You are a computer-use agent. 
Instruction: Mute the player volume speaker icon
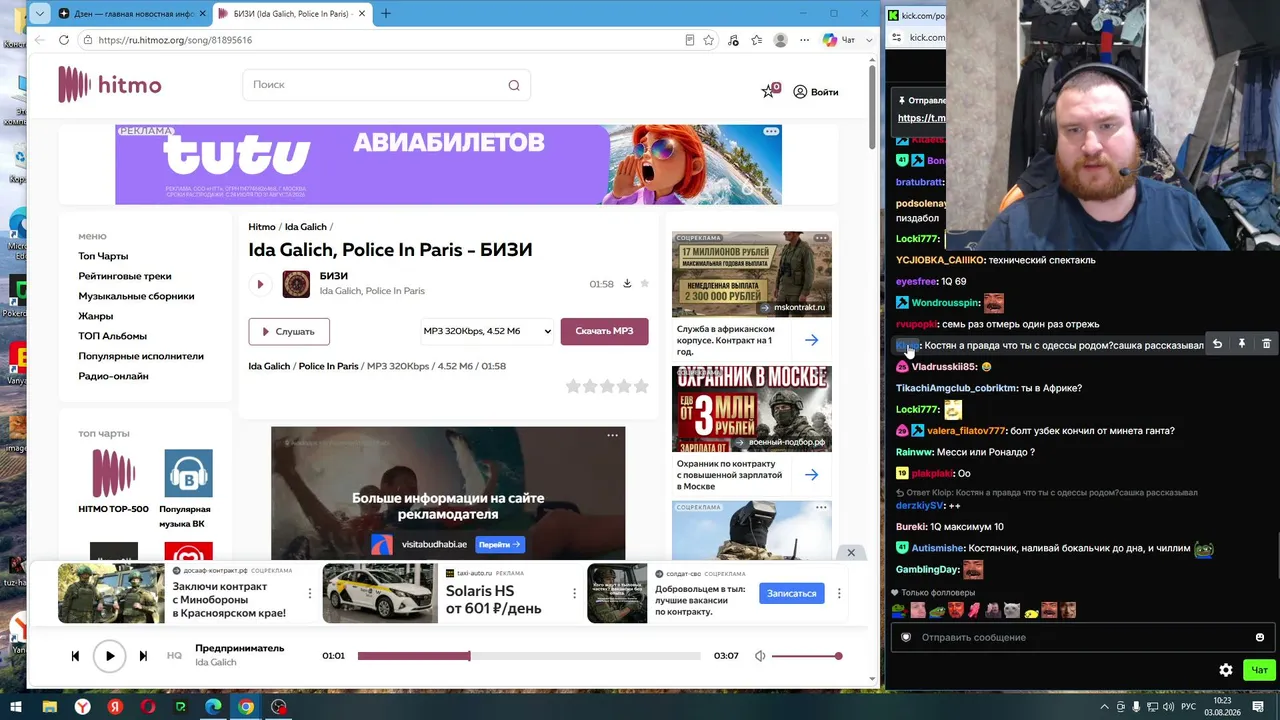click(760, 656)
